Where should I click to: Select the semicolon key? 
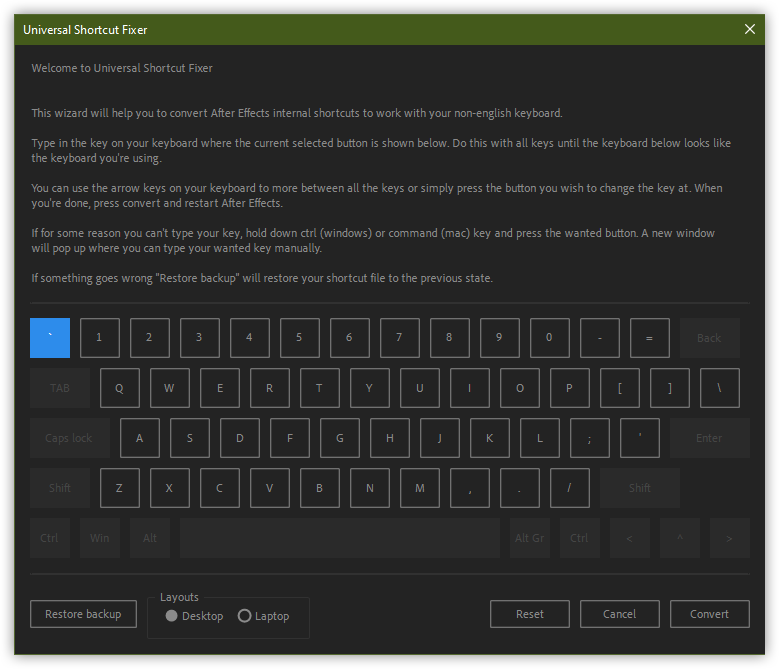click(590, 438)
